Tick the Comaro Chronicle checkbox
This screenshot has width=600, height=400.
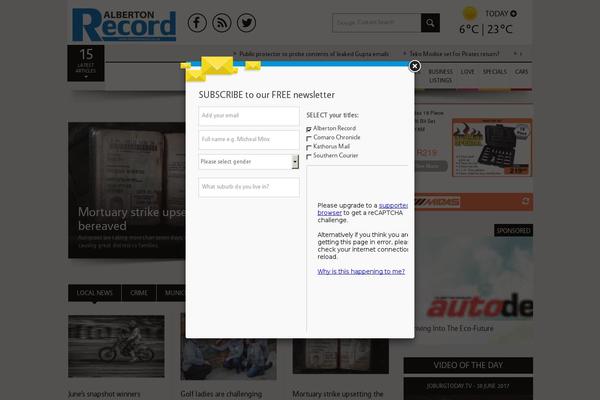pos(309,138)
